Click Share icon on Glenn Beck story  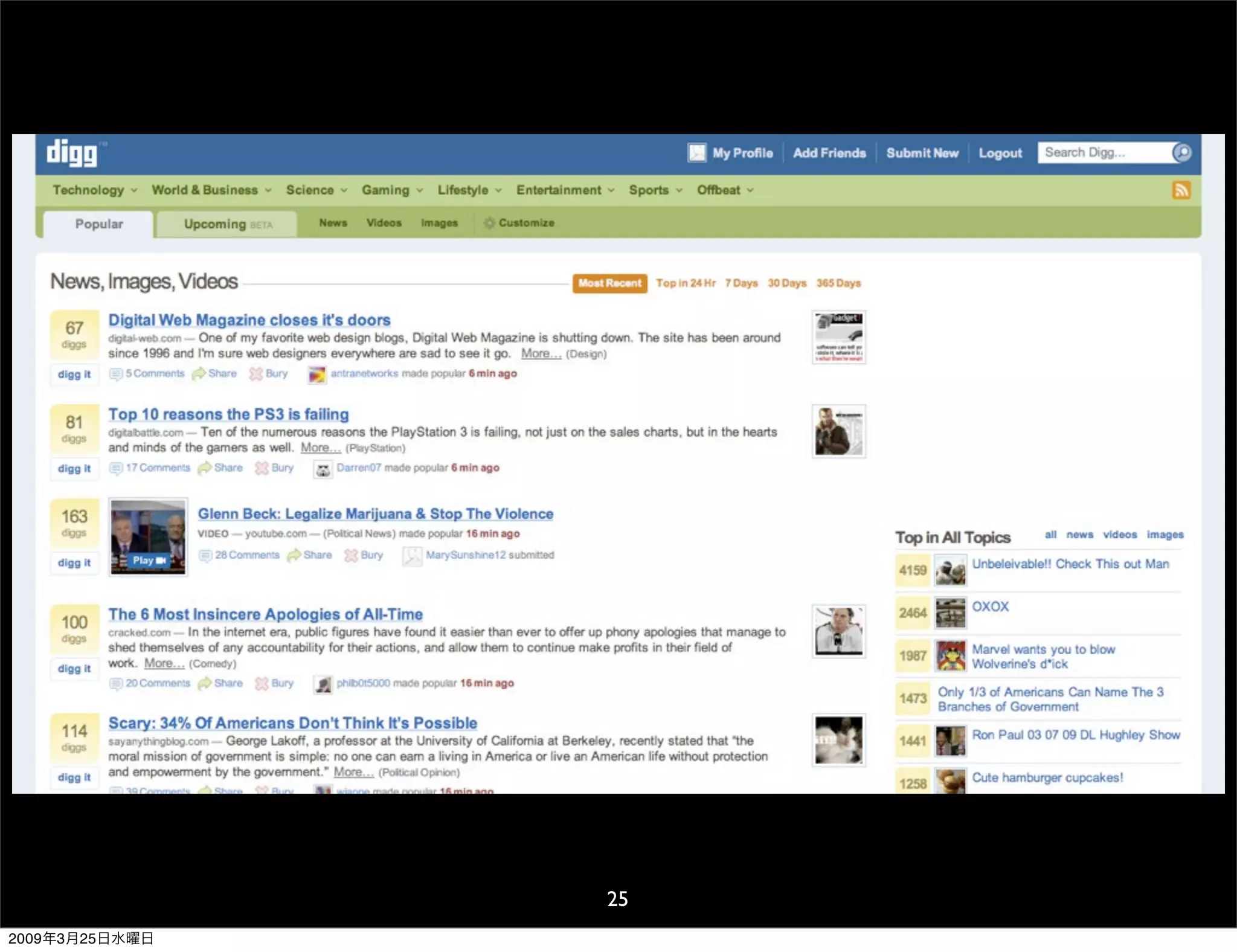pos(294,555)
